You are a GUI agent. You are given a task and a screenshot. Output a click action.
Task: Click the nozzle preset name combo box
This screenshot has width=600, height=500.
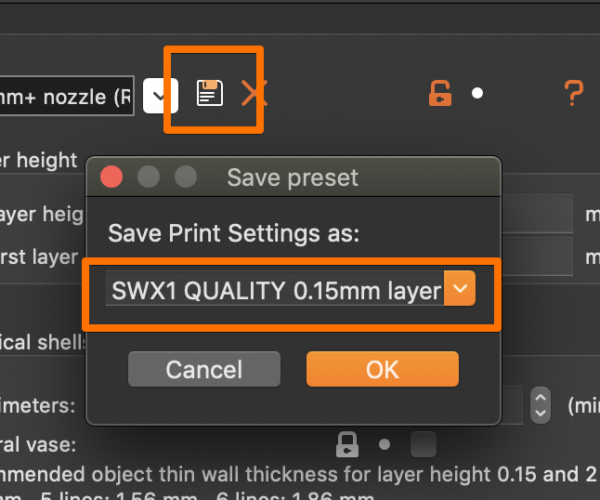click(67, 96)
